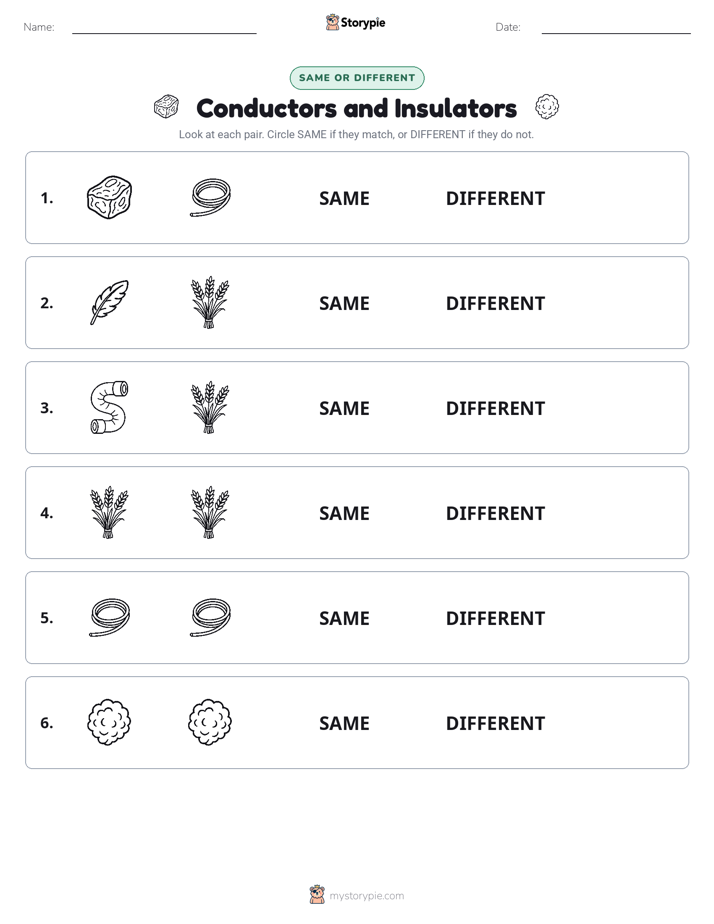Click the S-shaped pipe icon in row 3
This screenshot has height=924, width=714.
[109, 407]
